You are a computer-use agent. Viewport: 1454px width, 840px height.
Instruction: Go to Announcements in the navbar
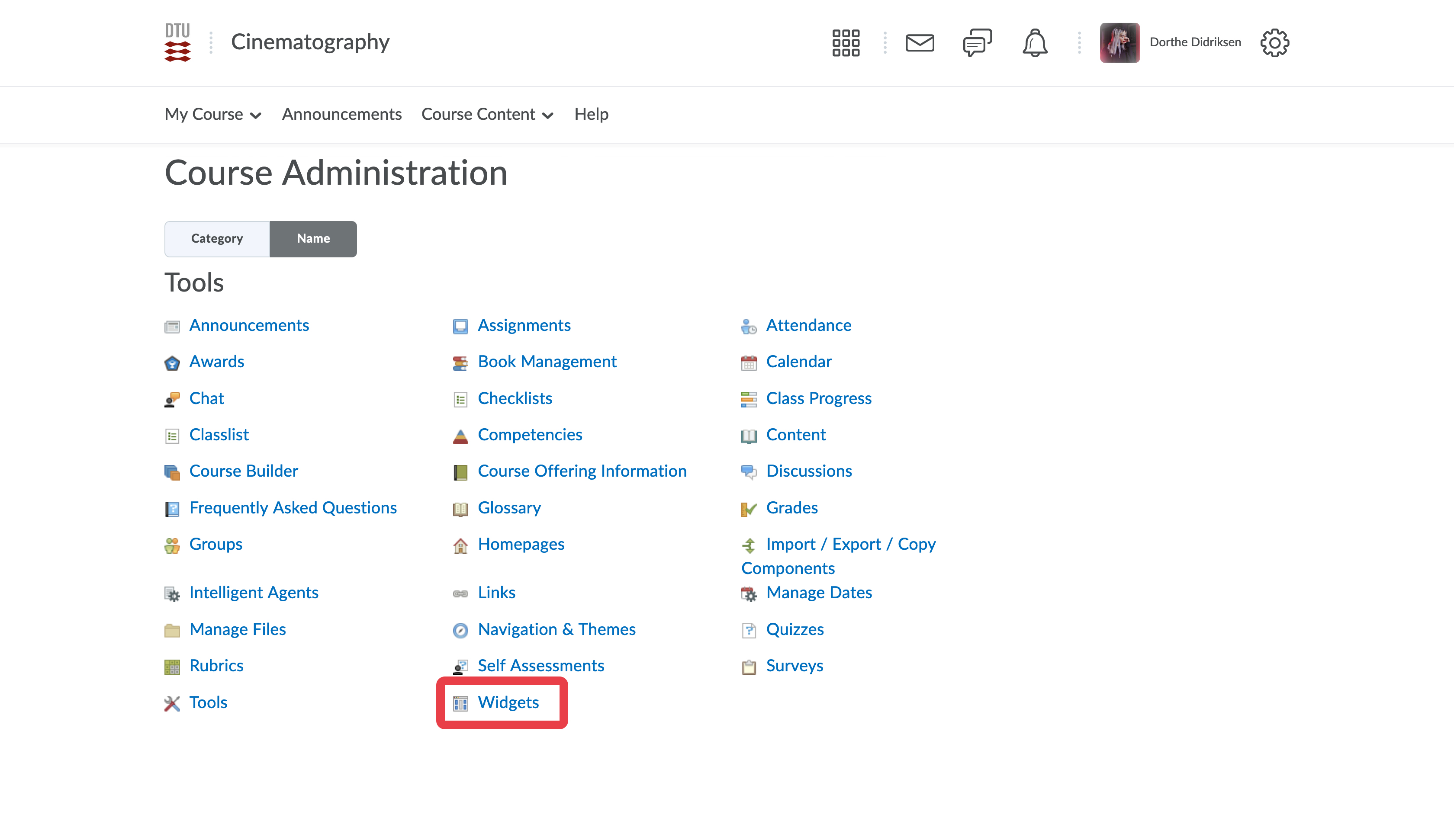[341, 115]
